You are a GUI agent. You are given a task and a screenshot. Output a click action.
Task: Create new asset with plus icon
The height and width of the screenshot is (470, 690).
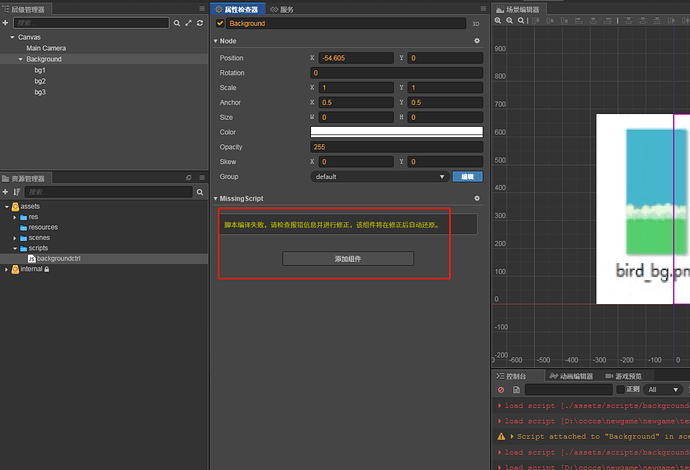click(x=5, y=192)
